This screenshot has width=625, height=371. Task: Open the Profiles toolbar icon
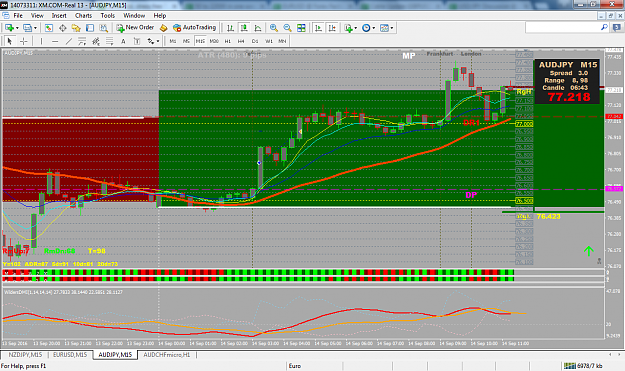click(x=27, y=28)
